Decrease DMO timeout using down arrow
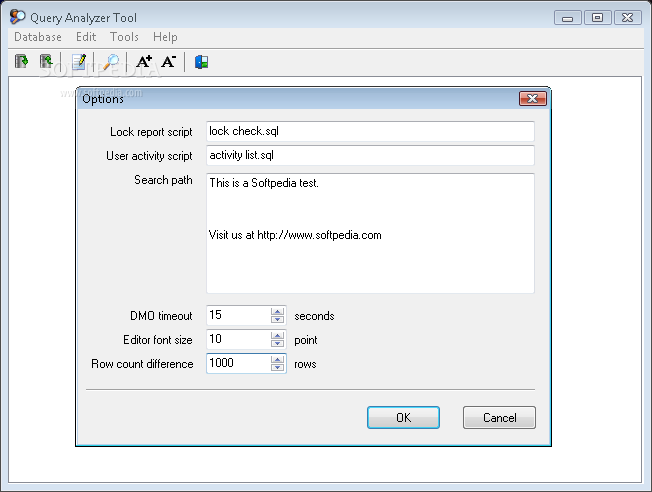Image resolution: width=652 pixels, height=492 pixels. click(277, 319)
